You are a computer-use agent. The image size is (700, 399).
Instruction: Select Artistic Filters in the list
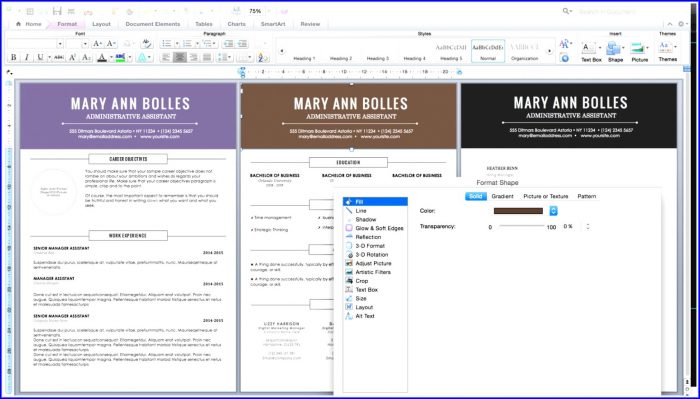tap(375, 272)
